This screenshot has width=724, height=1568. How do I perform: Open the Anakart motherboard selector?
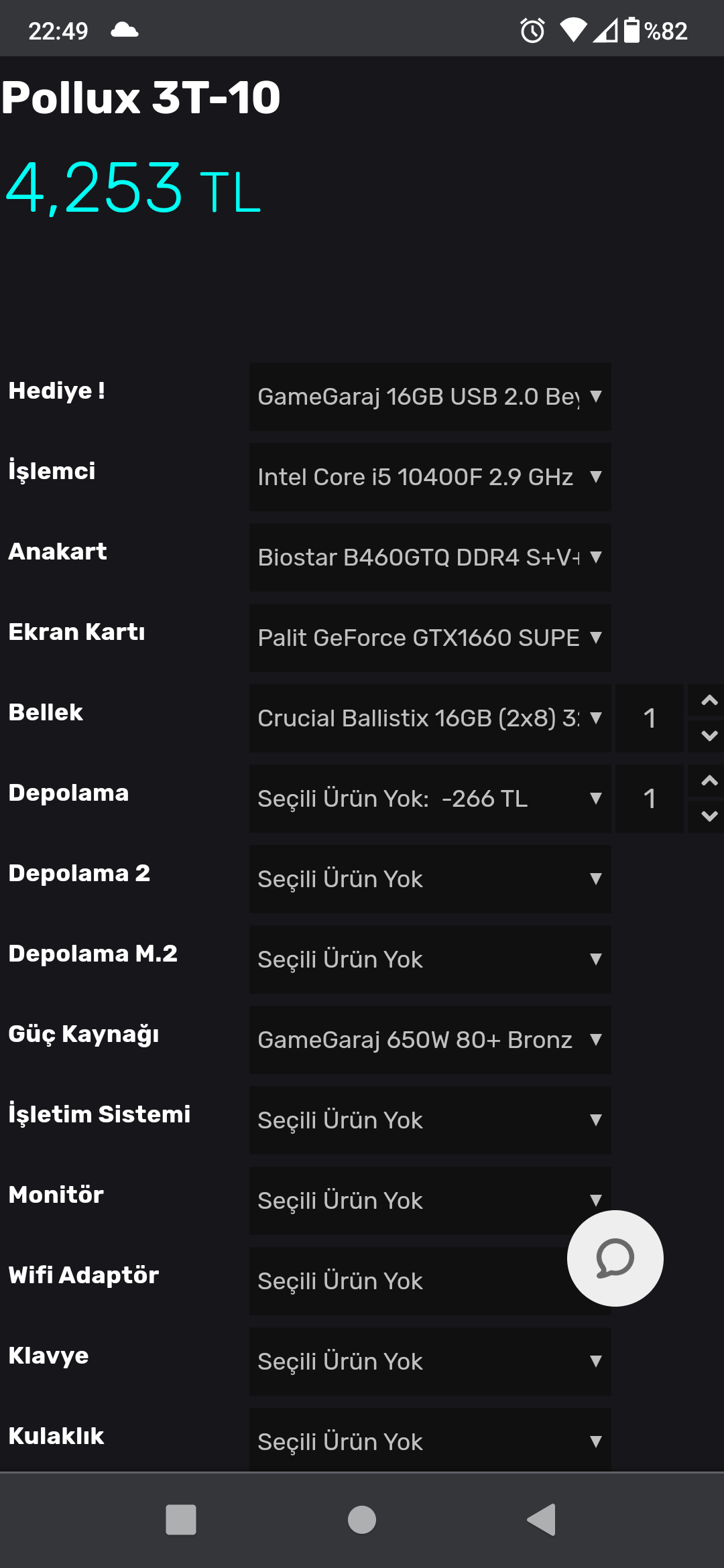pos(430,558)
